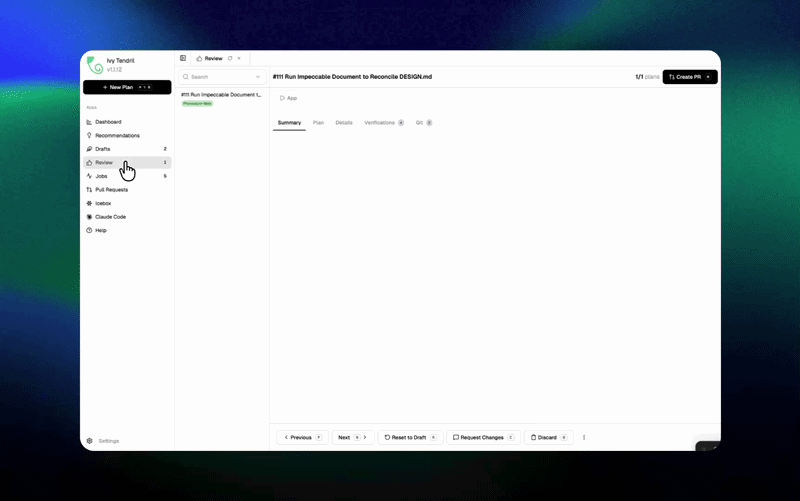The height and width of the screenshot is (501, 800).
Task: Click the Ivy Tendril spiral logo
Action: 94,65
